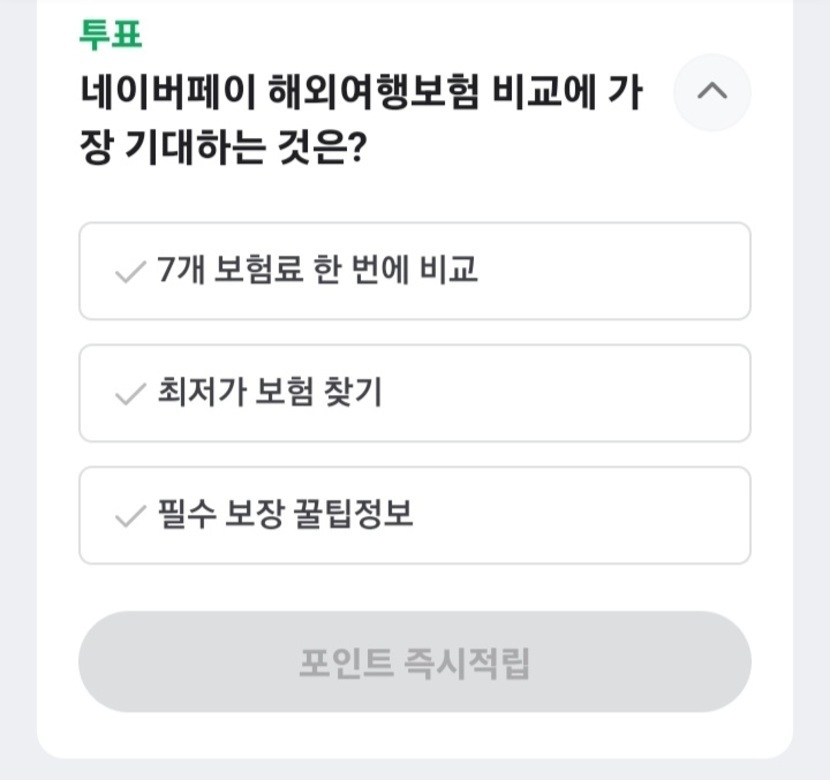Click the check mark icon beside 7개 보험료 한 번에 비교
Image resolution: width=830 pixels, height=780 pixels.
(131, 272)
